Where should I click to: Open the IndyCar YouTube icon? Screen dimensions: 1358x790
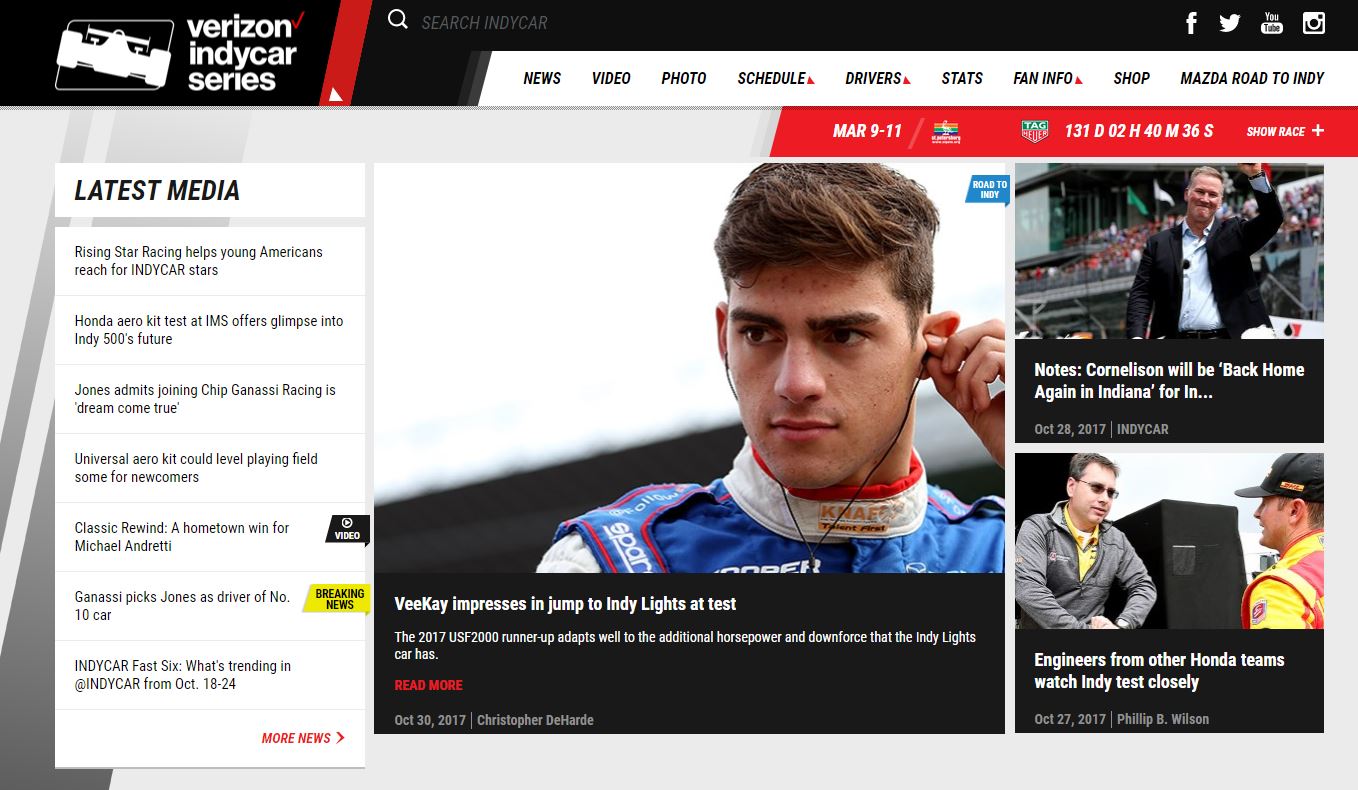coord(1272,23)
